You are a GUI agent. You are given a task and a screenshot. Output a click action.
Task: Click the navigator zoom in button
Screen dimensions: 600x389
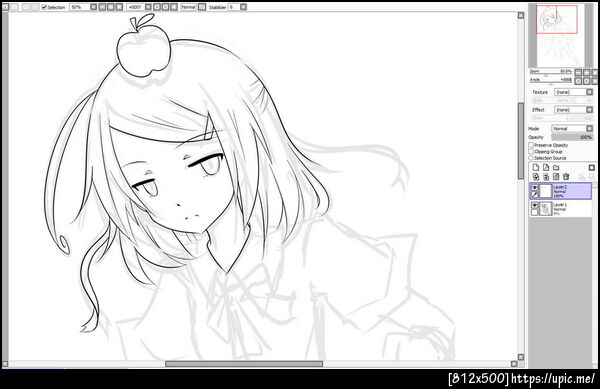pos(587,72)
